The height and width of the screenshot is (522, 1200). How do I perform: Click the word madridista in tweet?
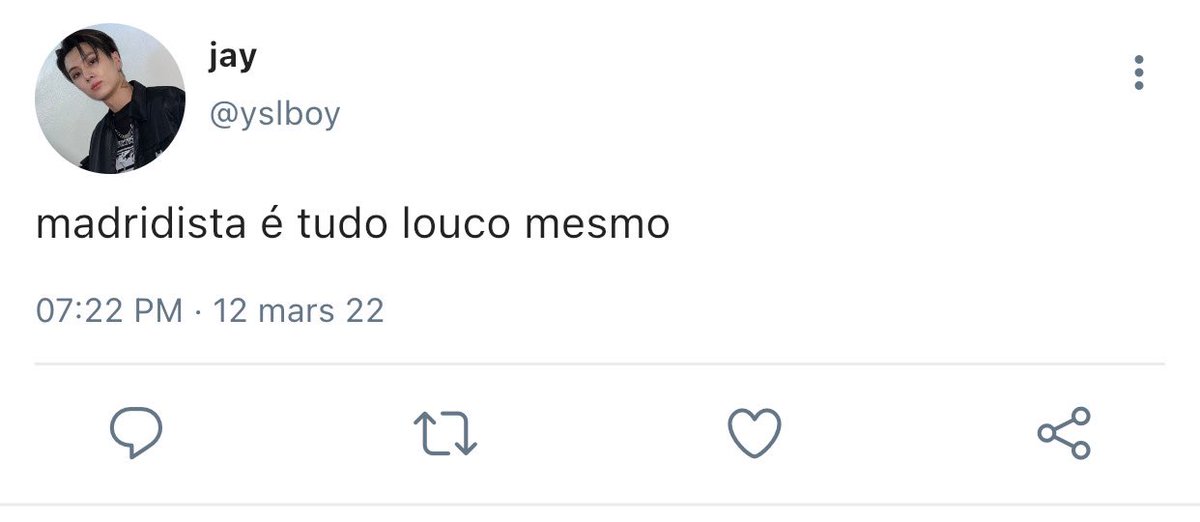[x=141, y=225]
